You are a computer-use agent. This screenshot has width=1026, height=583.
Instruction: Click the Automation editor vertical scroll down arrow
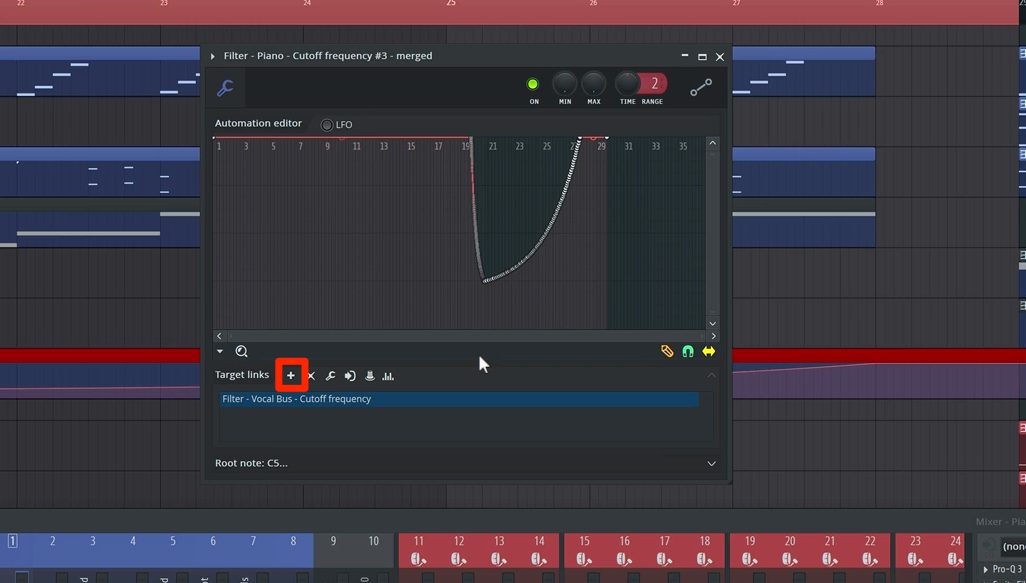point(713,323)
